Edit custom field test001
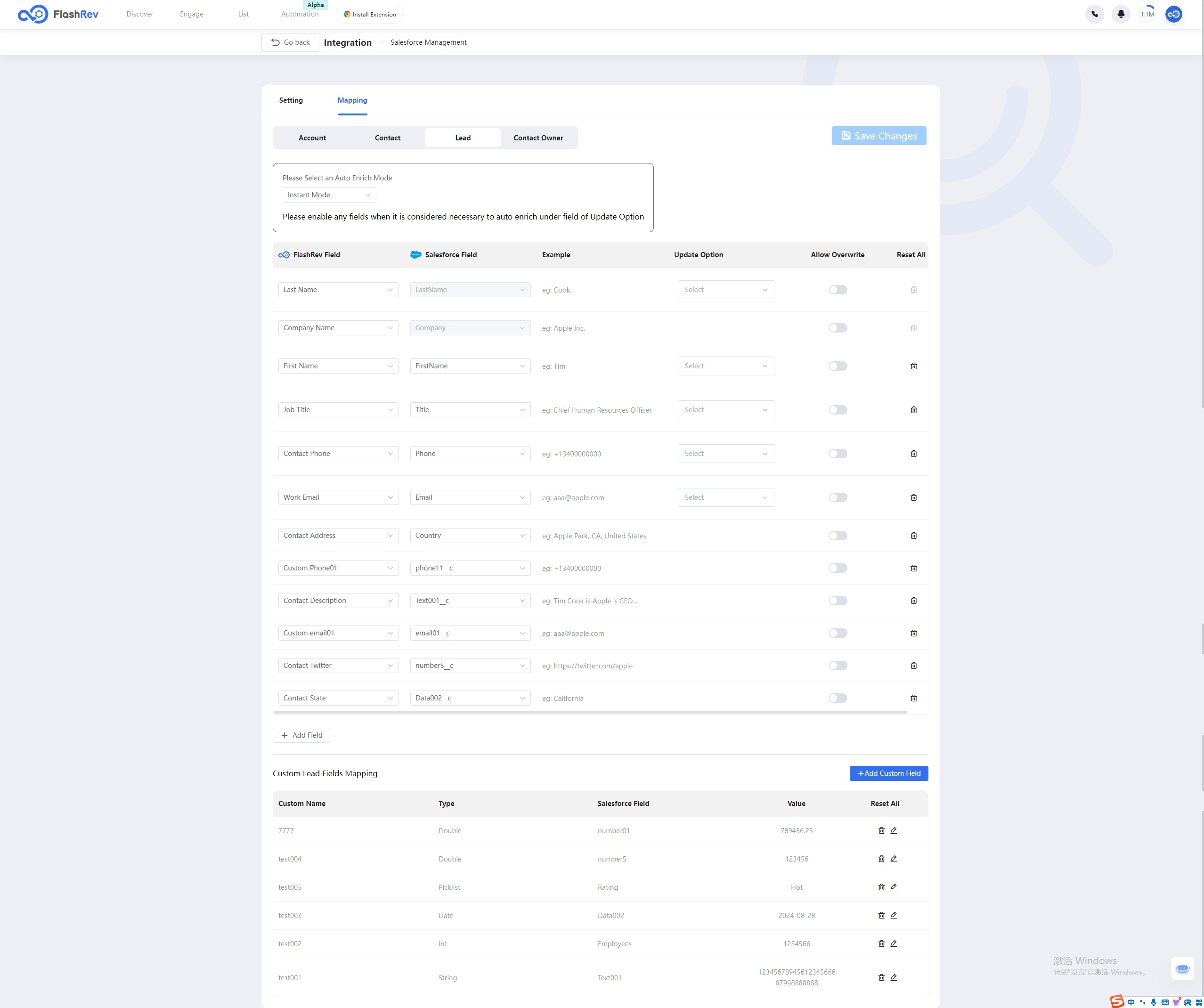 [x=894, y=977]
